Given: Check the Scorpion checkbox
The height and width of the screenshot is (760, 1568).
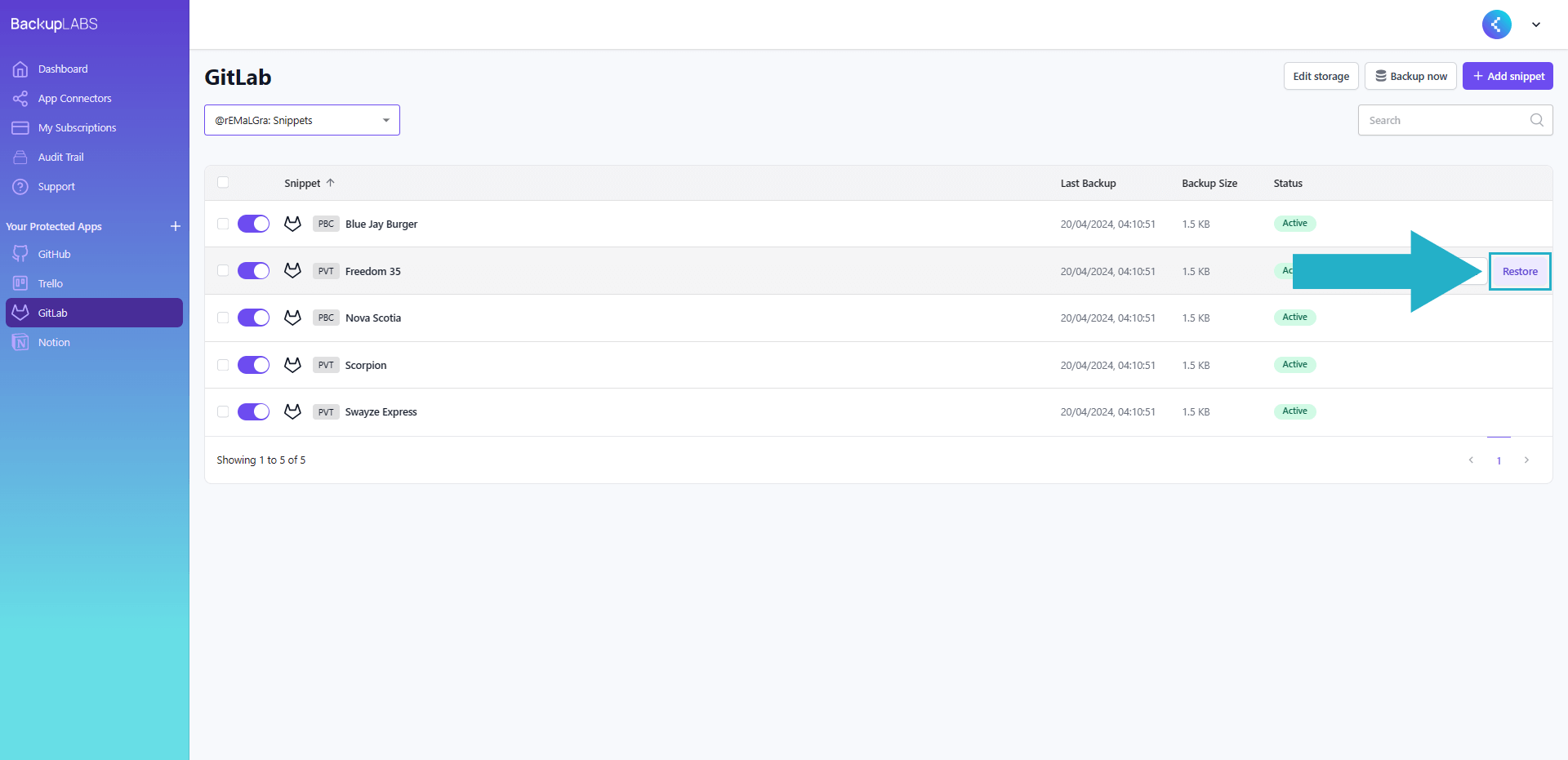Looking at the screenshot, I should coord(223,365).
